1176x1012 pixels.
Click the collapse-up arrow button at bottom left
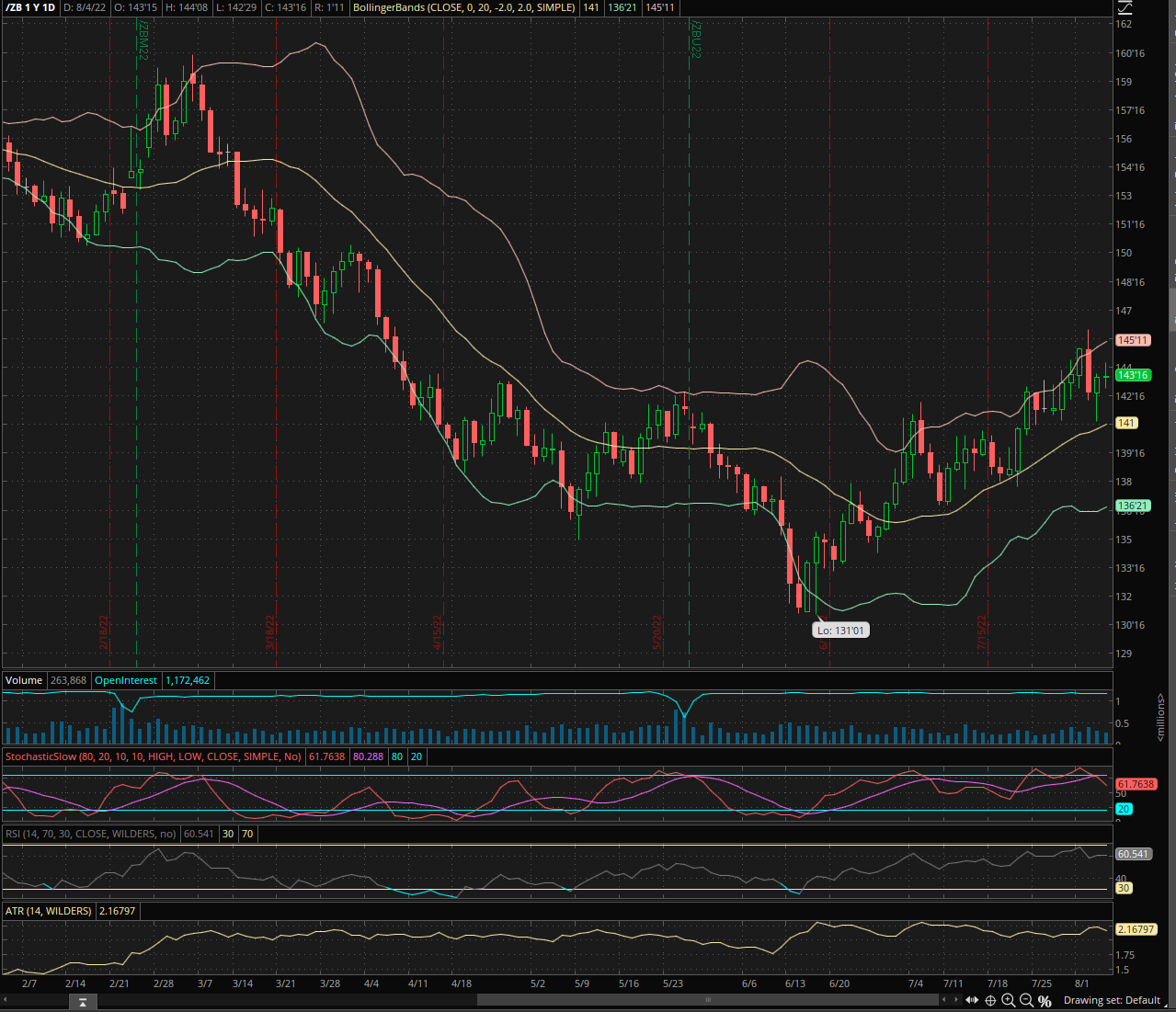point(82,1002)
